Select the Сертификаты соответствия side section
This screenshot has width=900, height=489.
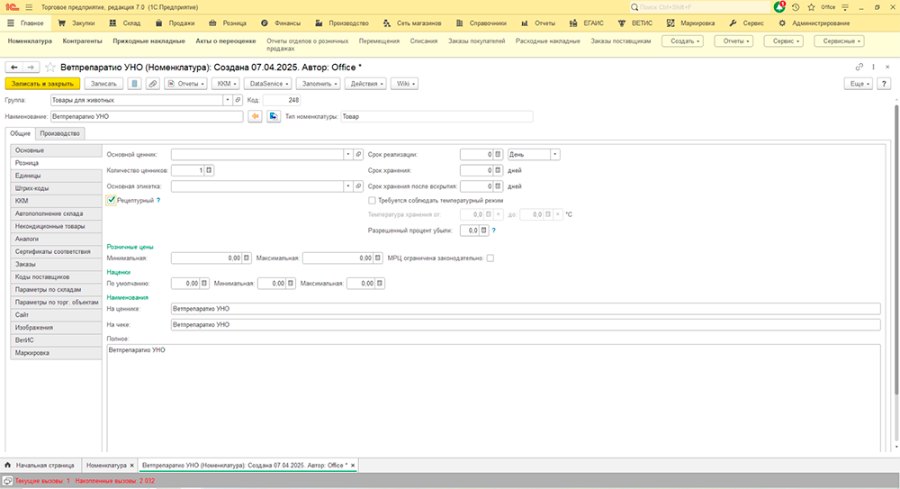click(56, 251)
